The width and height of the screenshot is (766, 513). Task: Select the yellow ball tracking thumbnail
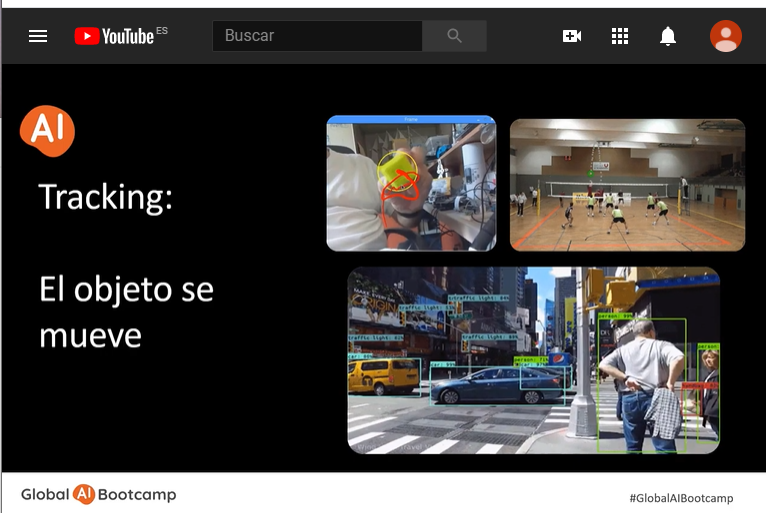click(x=411, y=183)
